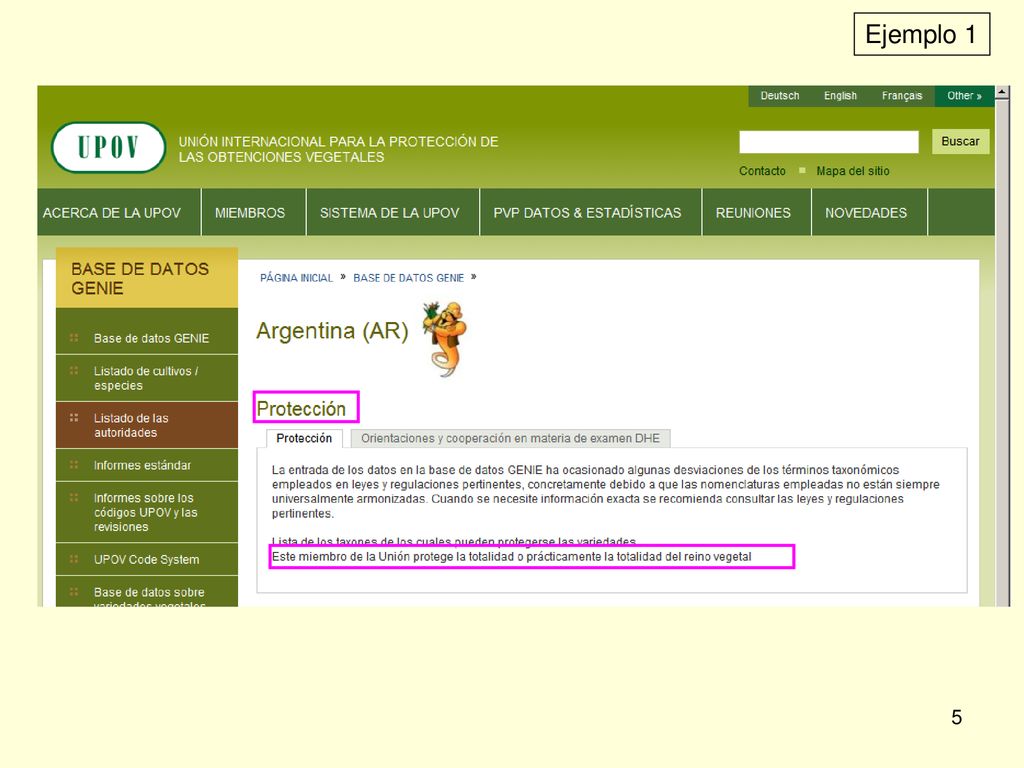Screen dimensions: 1024x768
Task: Click PÁGINA INICIAL breadcrumb
Action: (x=296, y=278)
